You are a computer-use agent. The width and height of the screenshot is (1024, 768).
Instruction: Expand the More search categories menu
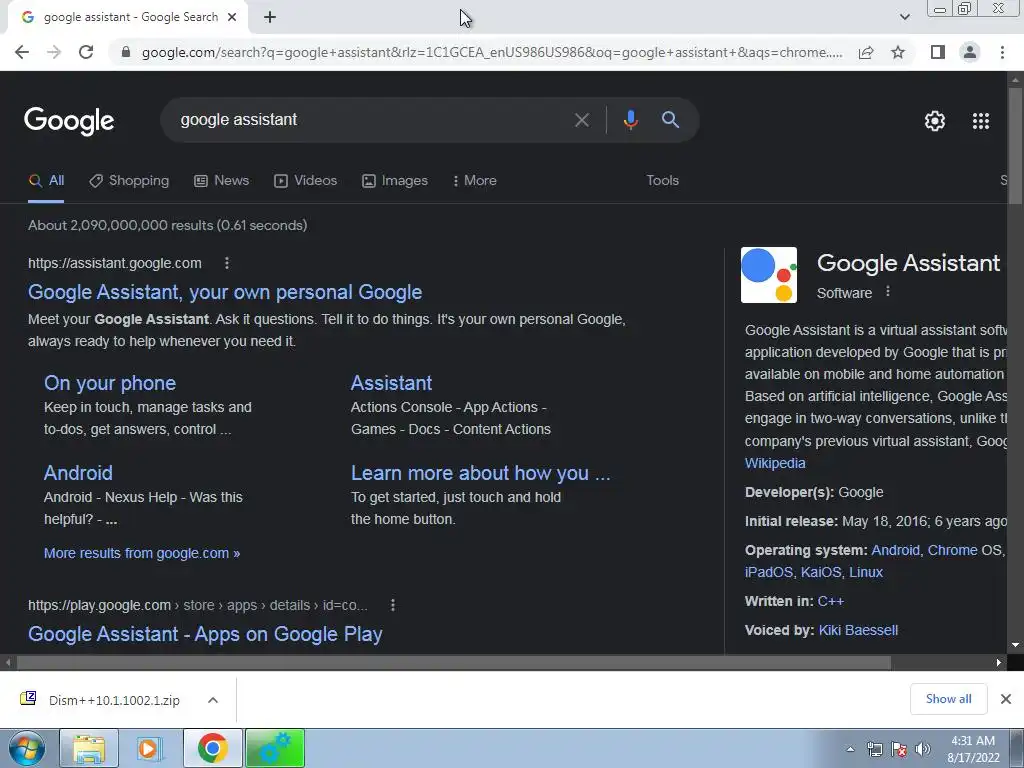coord(475,180)
